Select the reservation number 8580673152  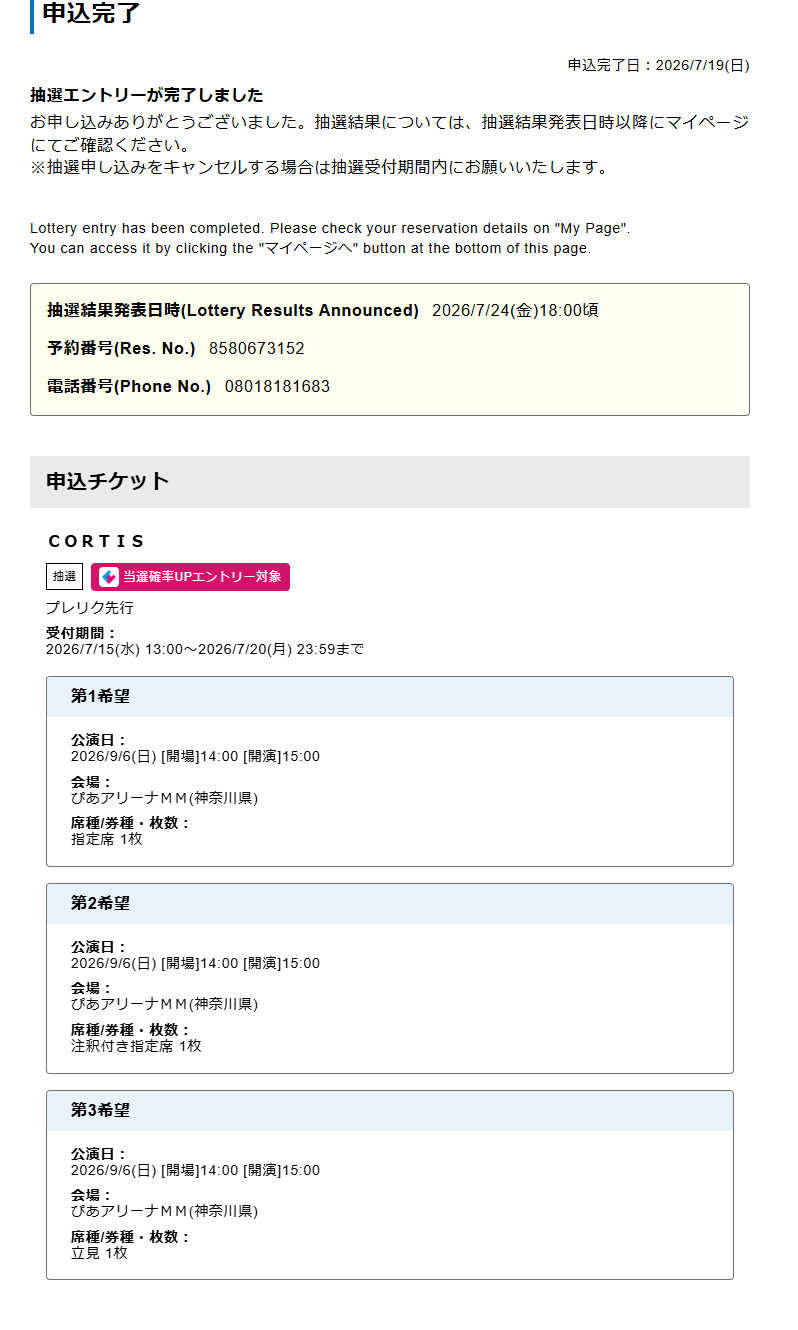click(x=257, y=349)
